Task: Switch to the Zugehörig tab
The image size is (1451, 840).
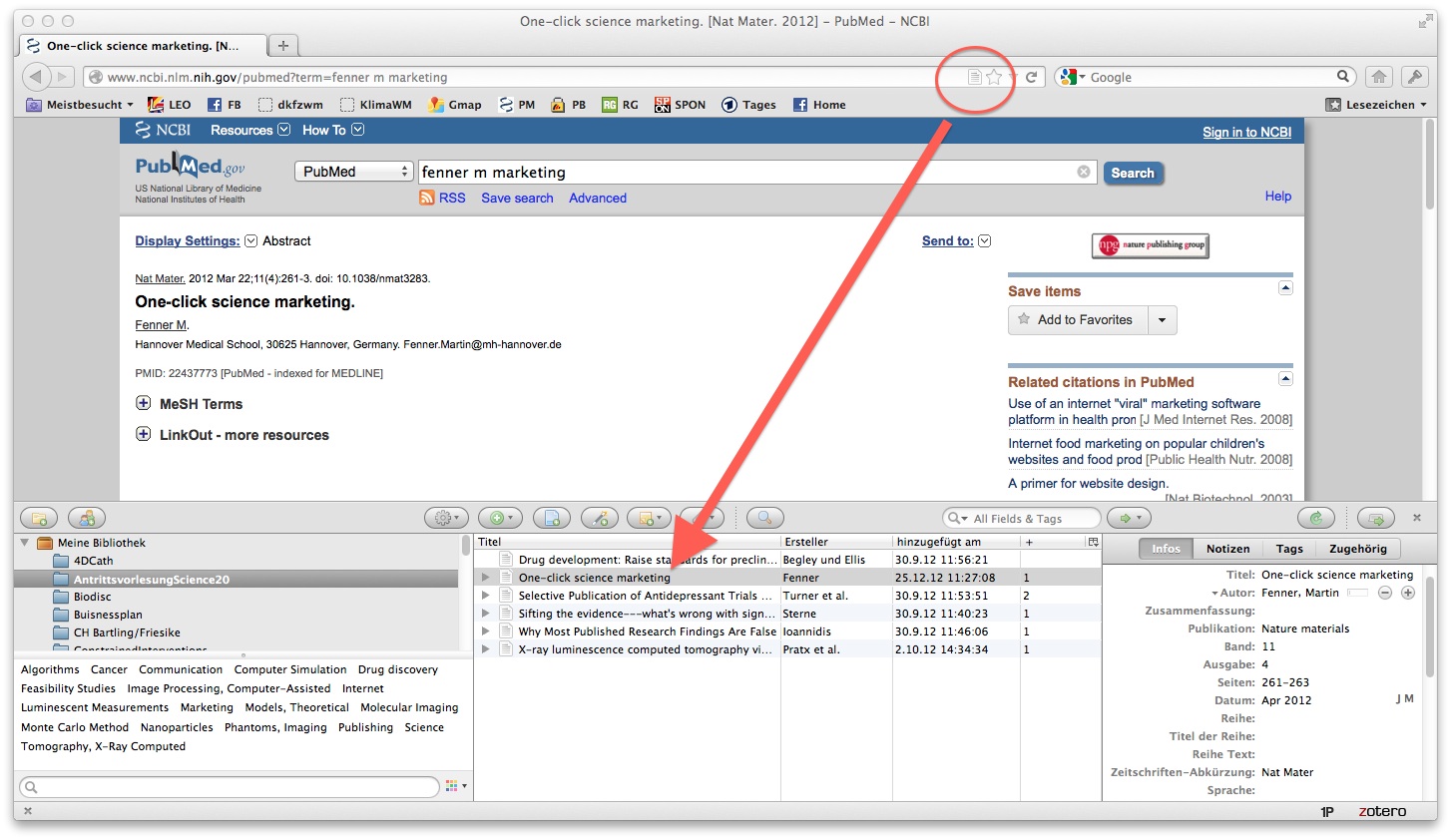Action: (1358, 549)
